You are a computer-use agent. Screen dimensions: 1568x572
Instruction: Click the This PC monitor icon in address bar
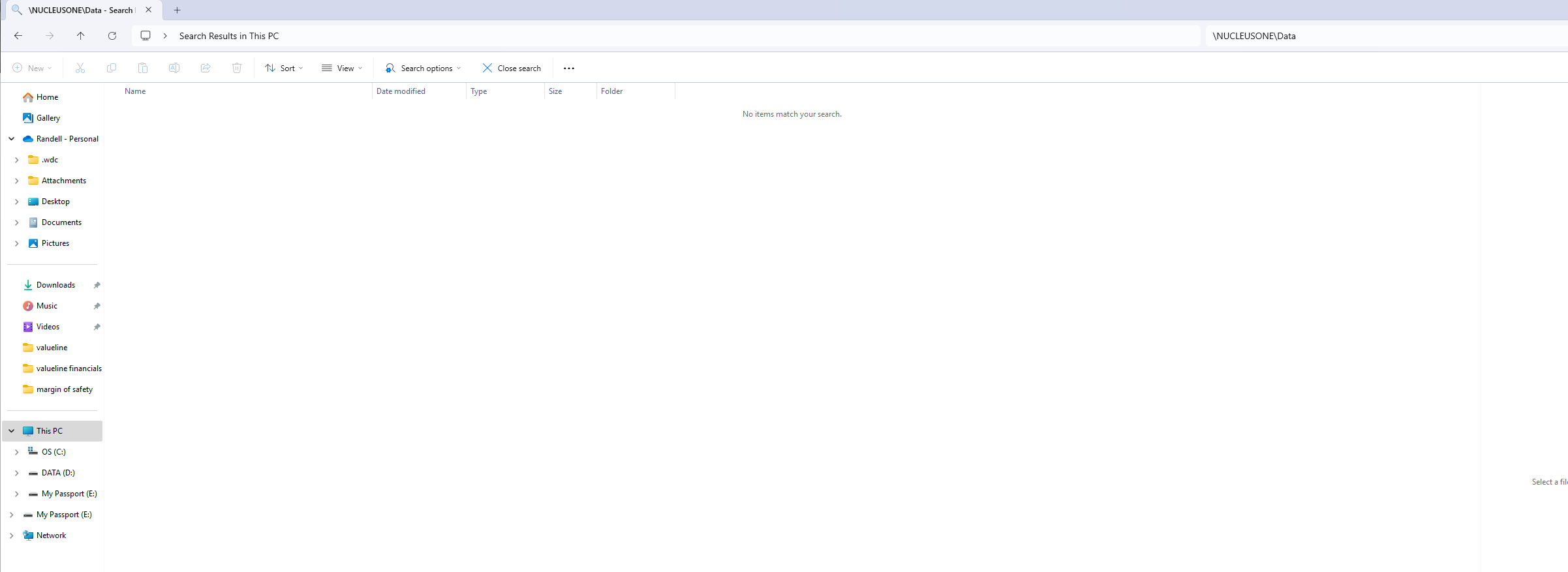click(146, 36)
